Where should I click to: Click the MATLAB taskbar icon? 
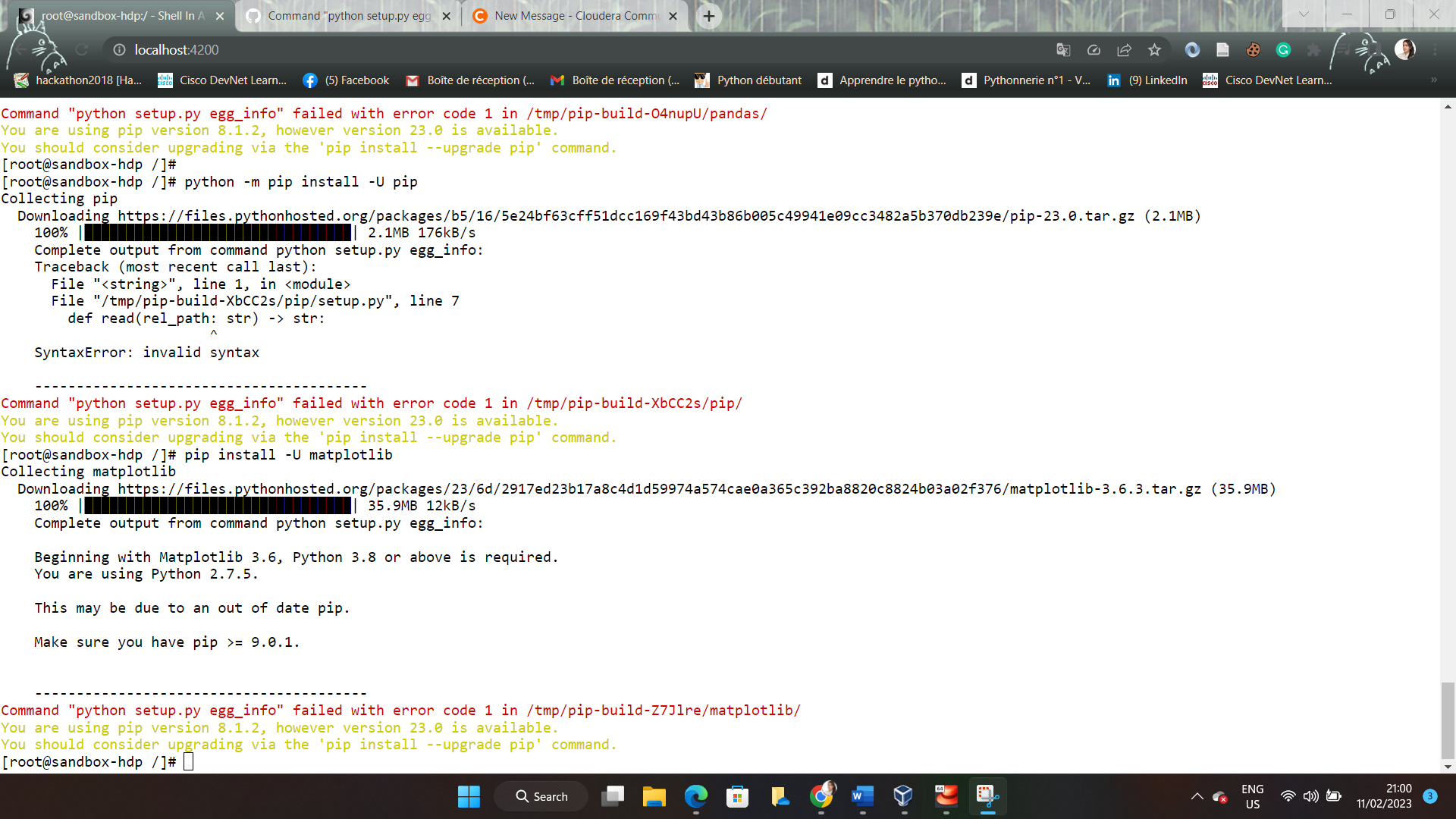pos(946,796)
